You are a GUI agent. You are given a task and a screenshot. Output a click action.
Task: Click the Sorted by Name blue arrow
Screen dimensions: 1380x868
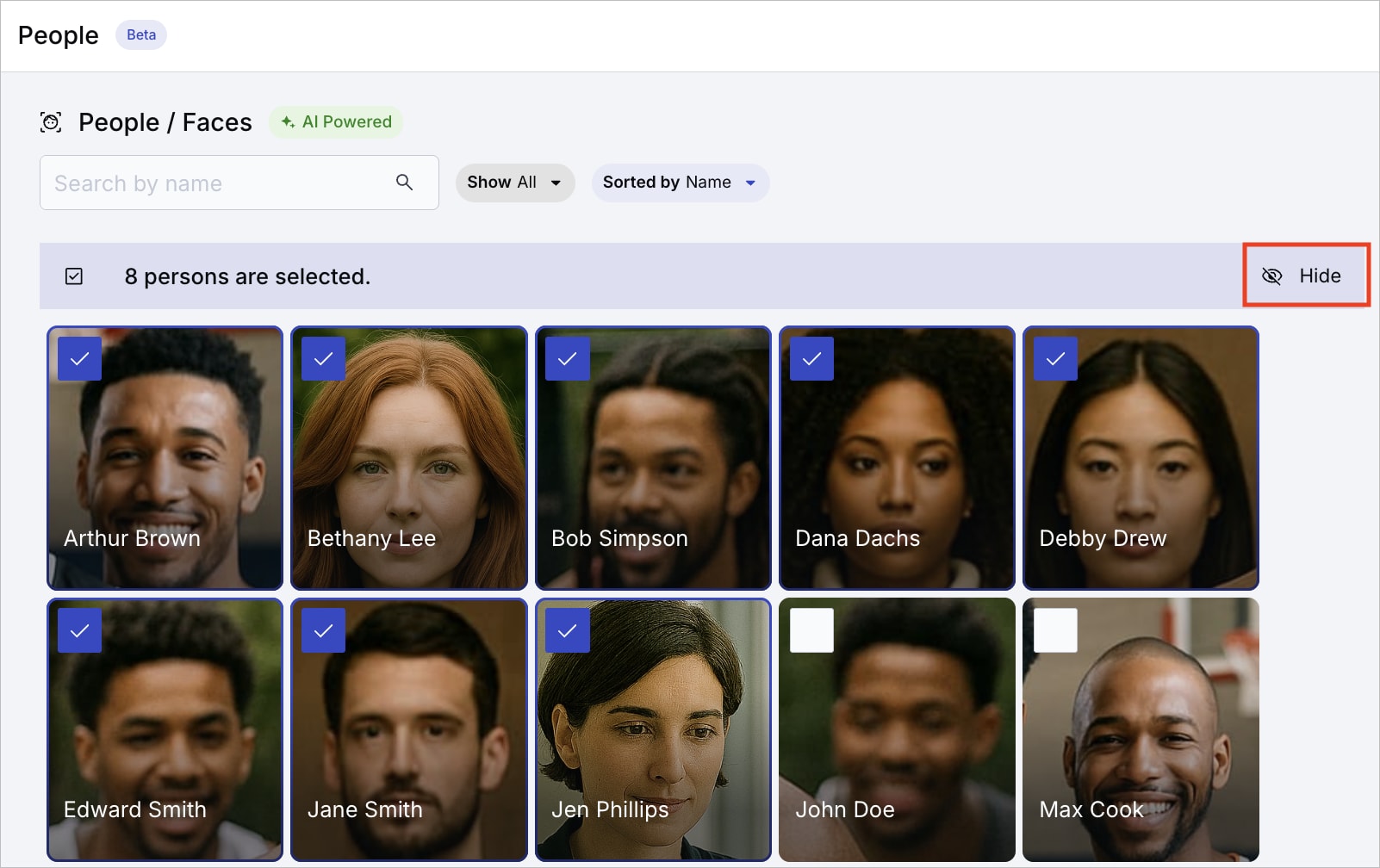(750, 183)
